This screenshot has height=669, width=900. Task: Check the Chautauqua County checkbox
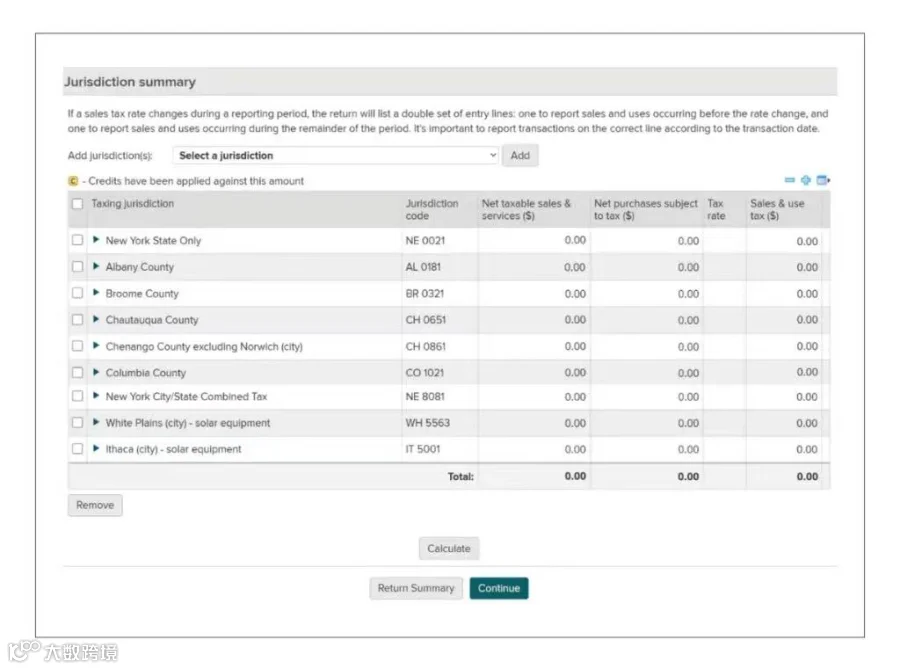pyautogui.click(x=77, y=320)
